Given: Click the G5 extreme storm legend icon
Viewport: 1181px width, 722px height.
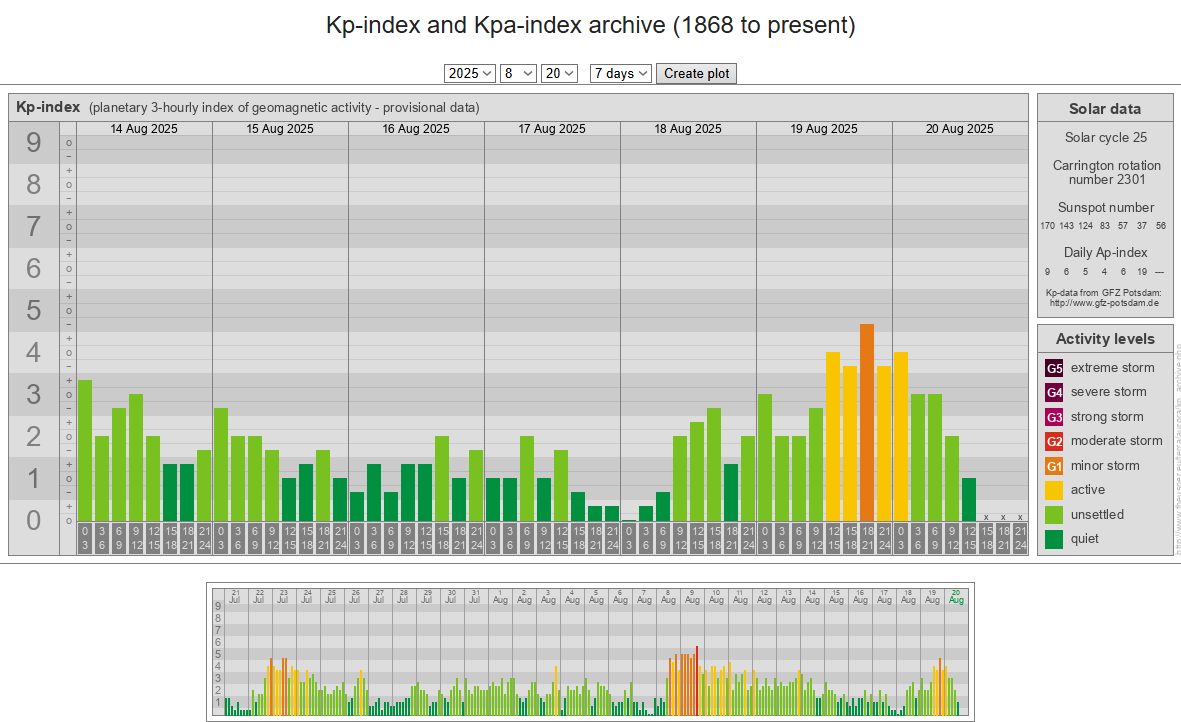Looking at the screenshot, I should coord(1054,368).
